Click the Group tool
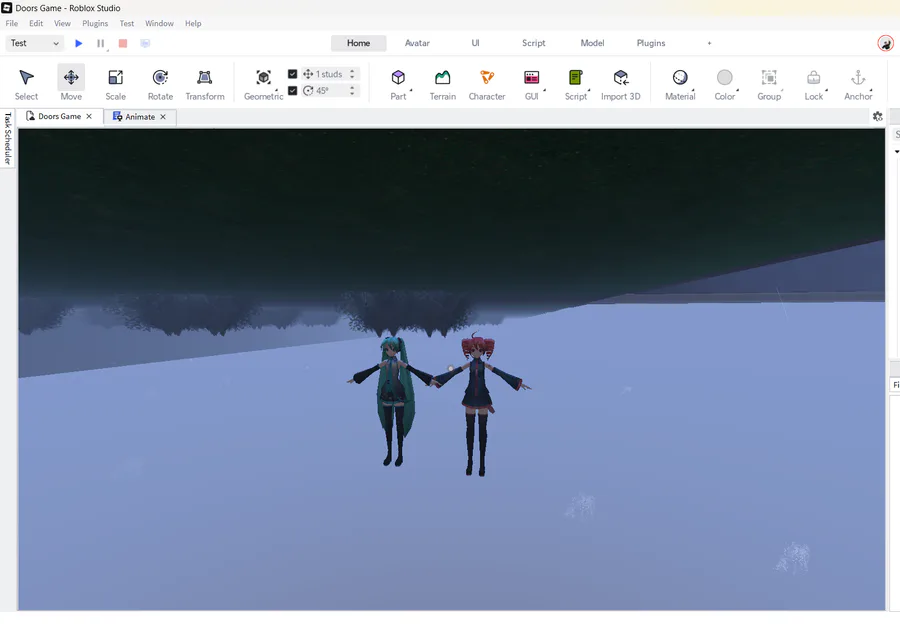The width and height of the screenshot is (900, 629). click(x=769, y=84)
